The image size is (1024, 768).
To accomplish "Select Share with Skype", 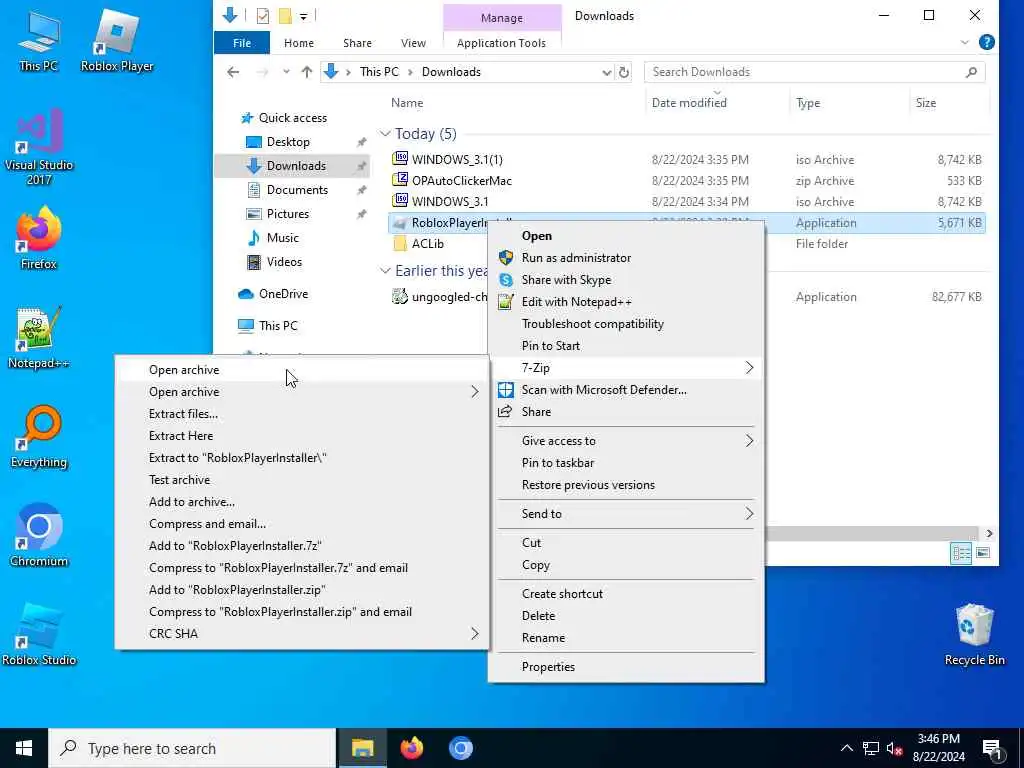I will [x=626, y=280].
